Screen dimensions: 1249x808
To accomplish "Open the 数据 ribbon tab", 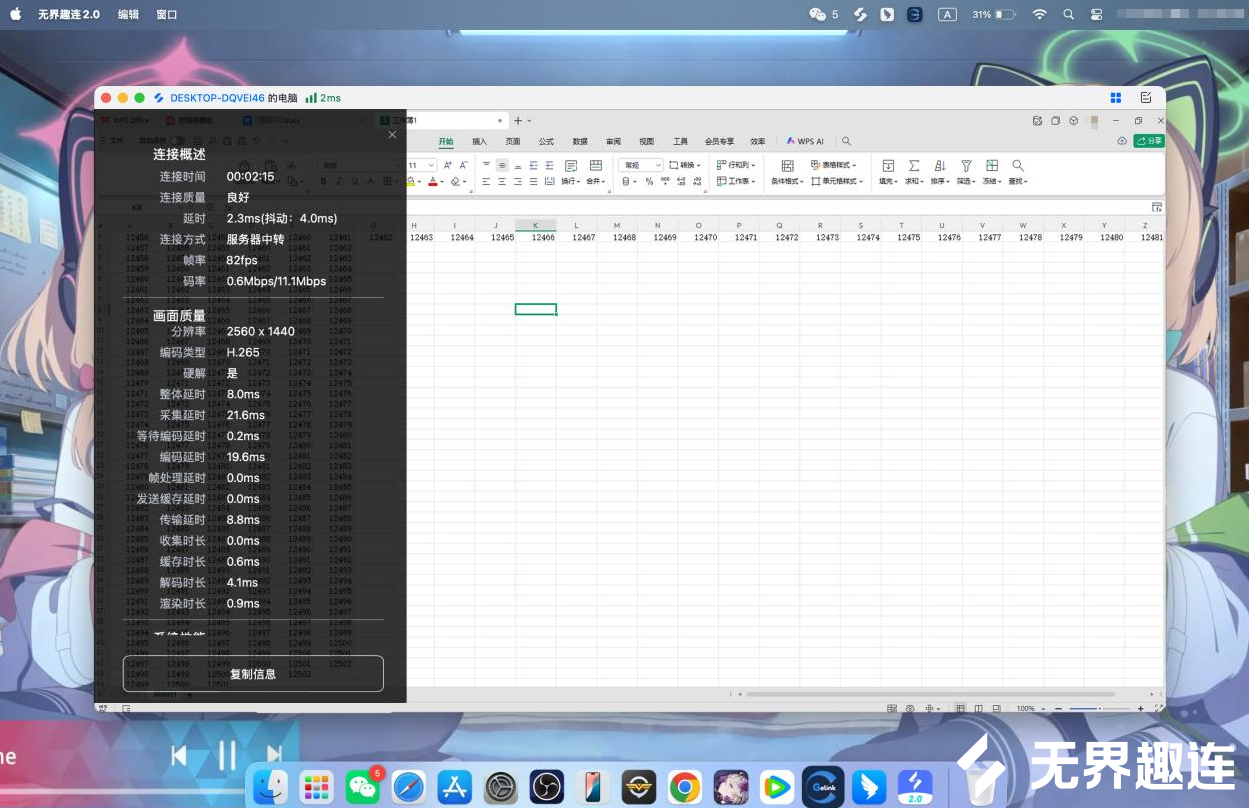I will coord(579,142).
